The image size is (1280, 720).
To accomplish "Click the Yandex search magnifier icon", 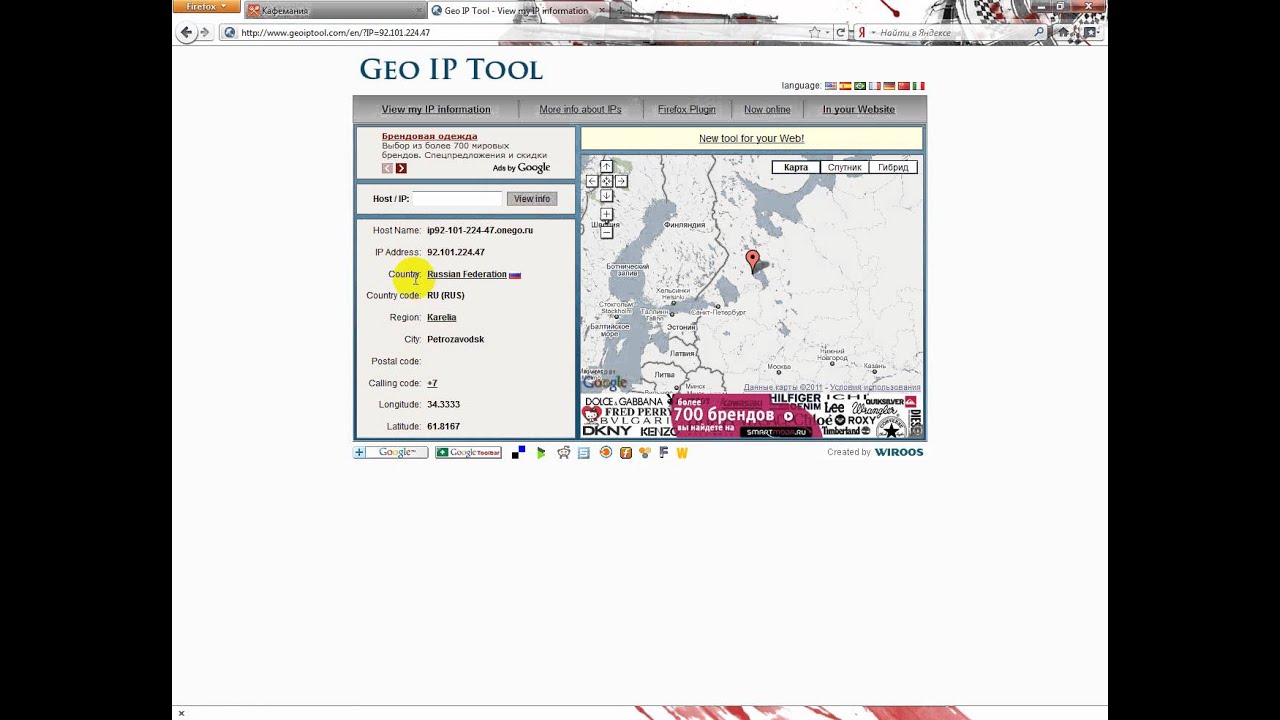I will (1039, 32).
